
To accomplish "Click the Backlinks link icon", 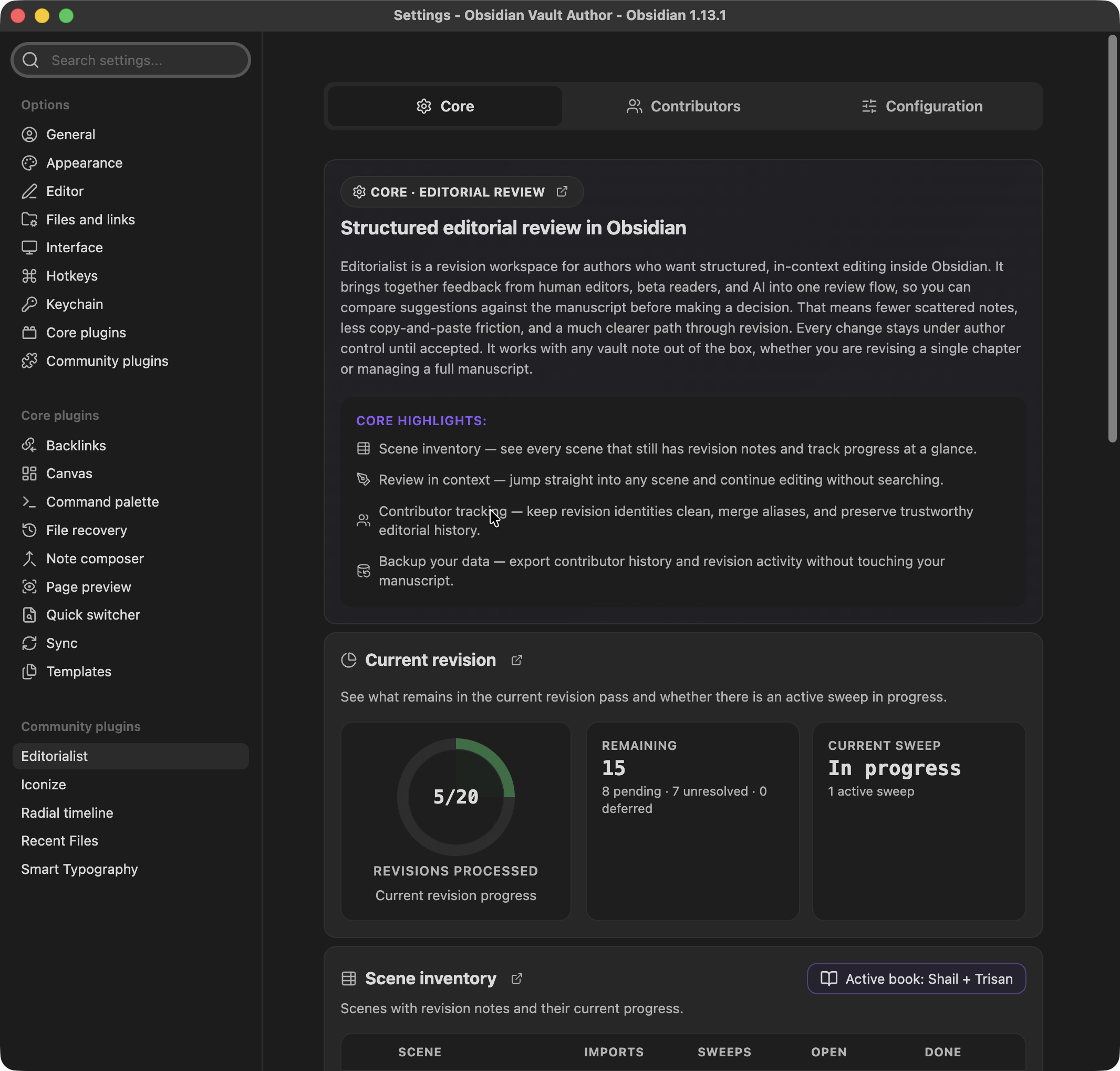I will 29,445.
